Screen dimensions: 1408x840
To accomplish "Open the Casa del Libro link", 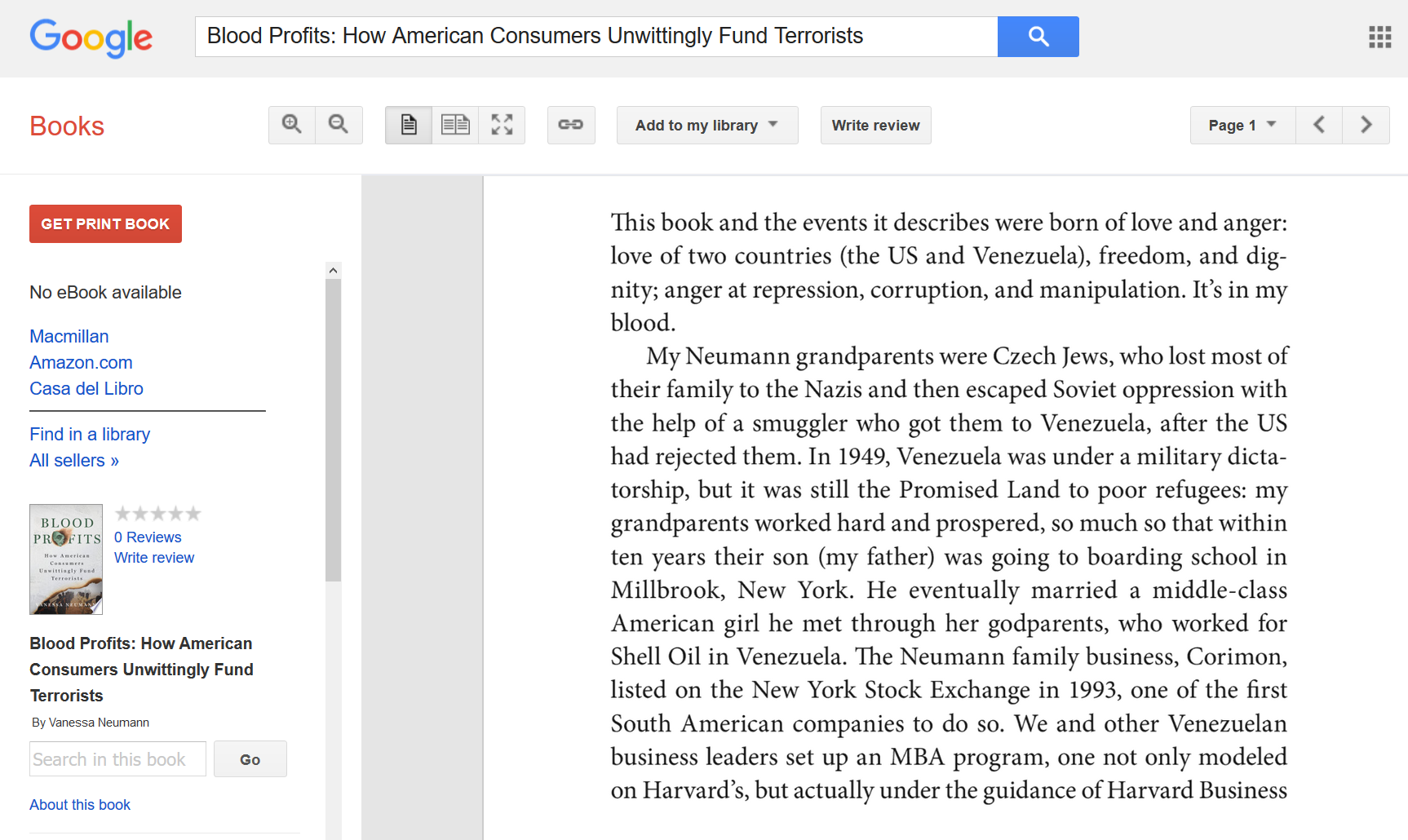I will 86,388.
